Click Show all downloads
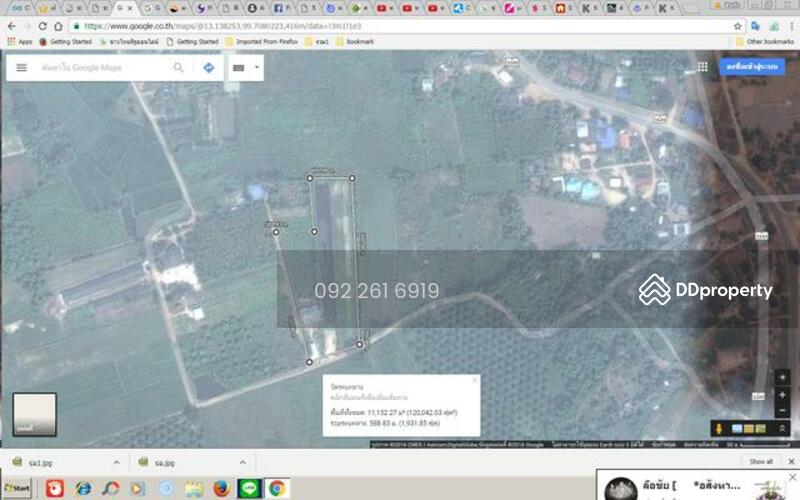Screen dimensions: 800x500 pyautogui.click(x=761, y=462)
